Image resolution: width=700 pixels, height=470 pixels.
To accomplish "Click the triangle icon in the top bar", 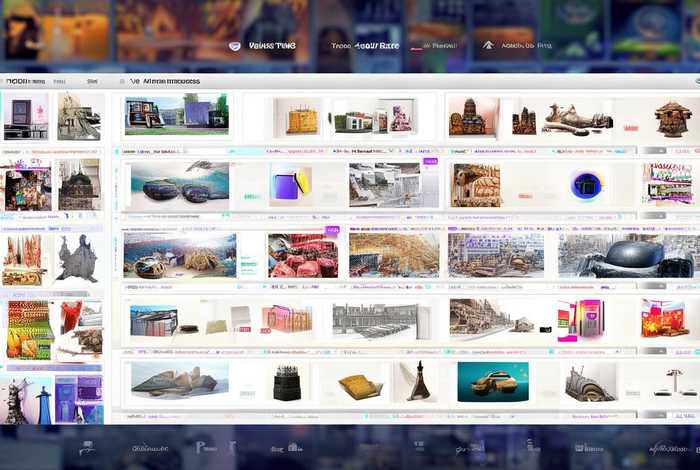I will [x=488, y=45].
